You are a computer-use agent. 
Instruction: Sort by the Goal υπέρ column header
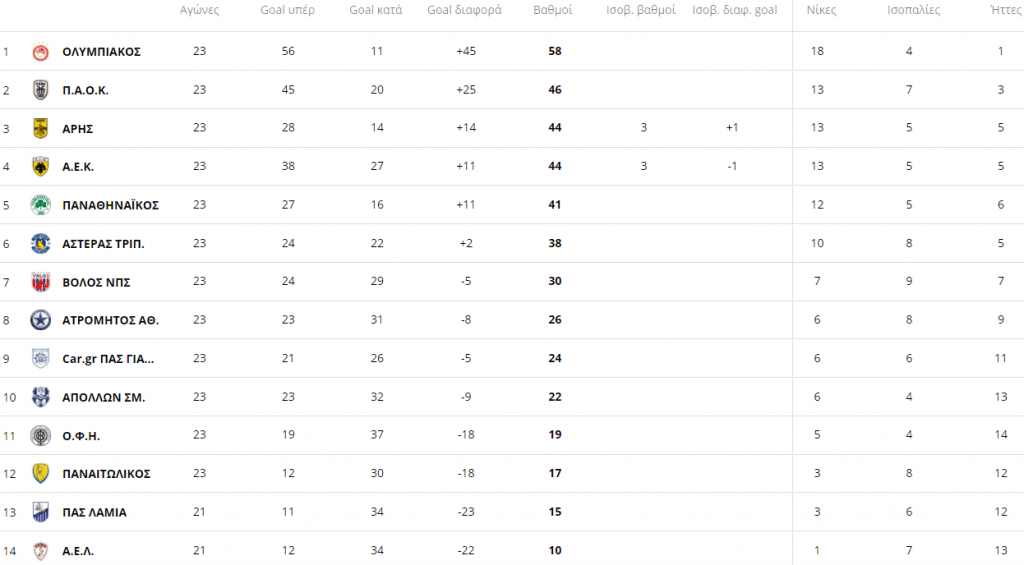click(x=295, y=10)
